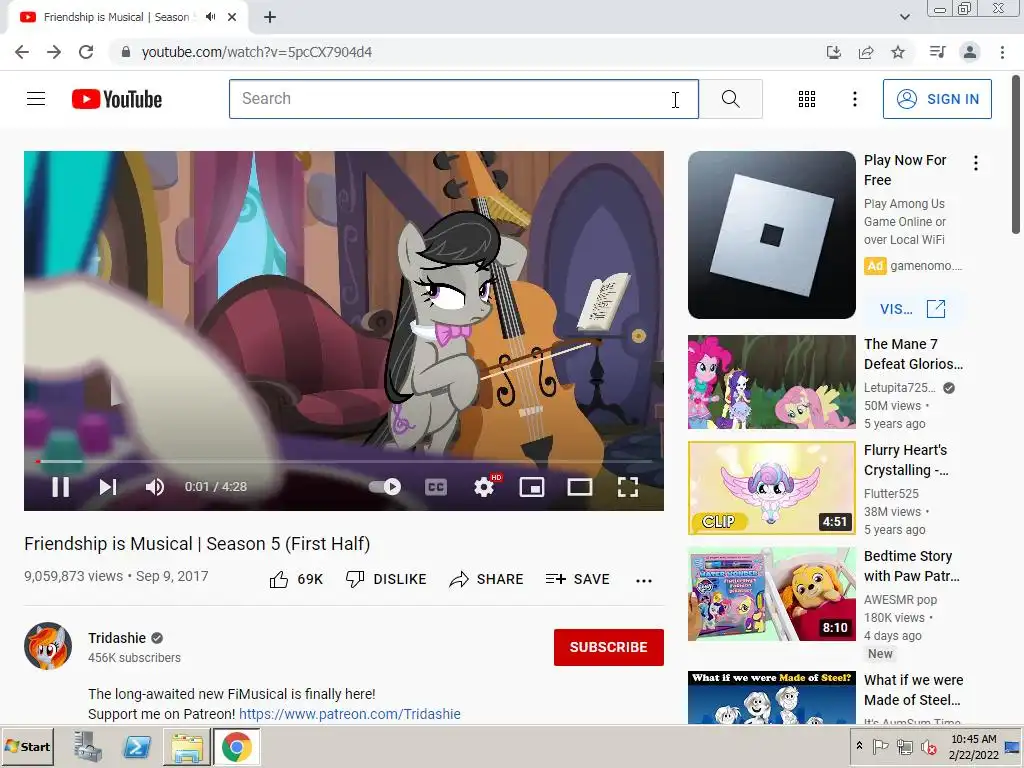This screenshot has height=768, width=1024.
Task: Click the SIGN IN button
Action: [937, 99]
